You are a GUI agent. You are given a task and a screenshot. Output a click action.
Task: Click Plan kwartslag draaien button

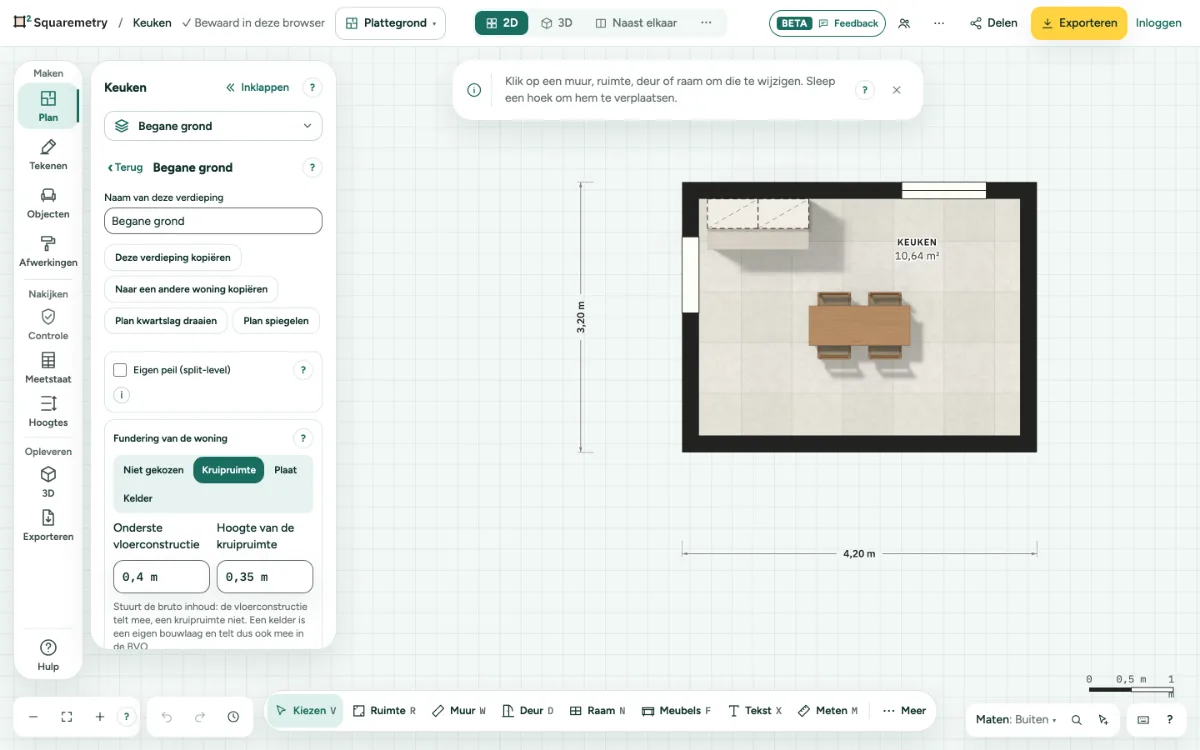[166, 321]
